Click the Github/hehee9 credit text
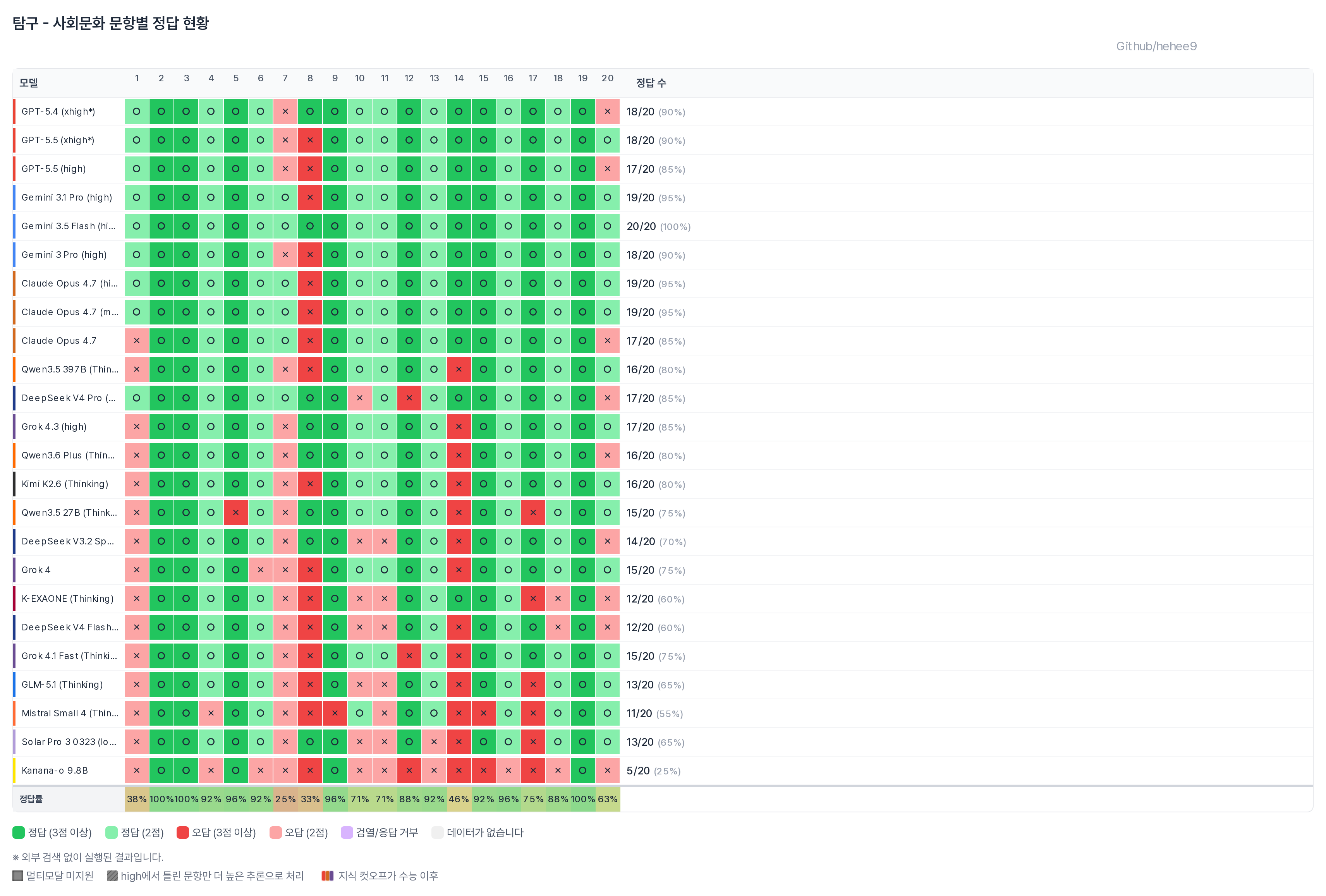The width and height of the screenshot is (1326, 896). coord(1156,46)
